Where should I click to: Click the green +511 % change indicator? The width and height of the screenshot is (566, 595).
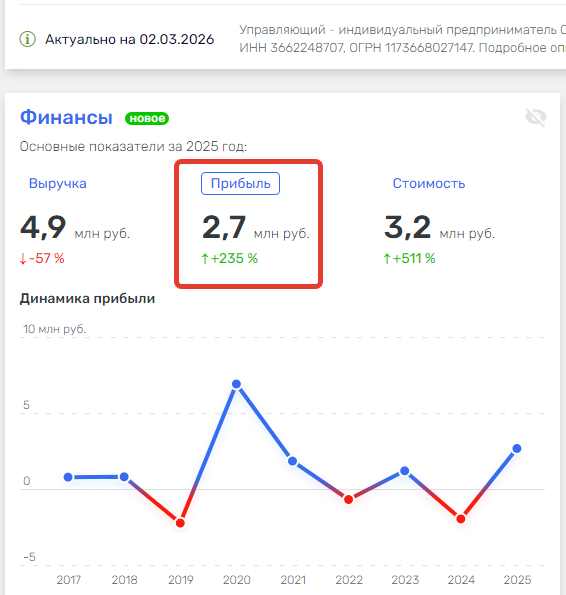coord(409,258)
